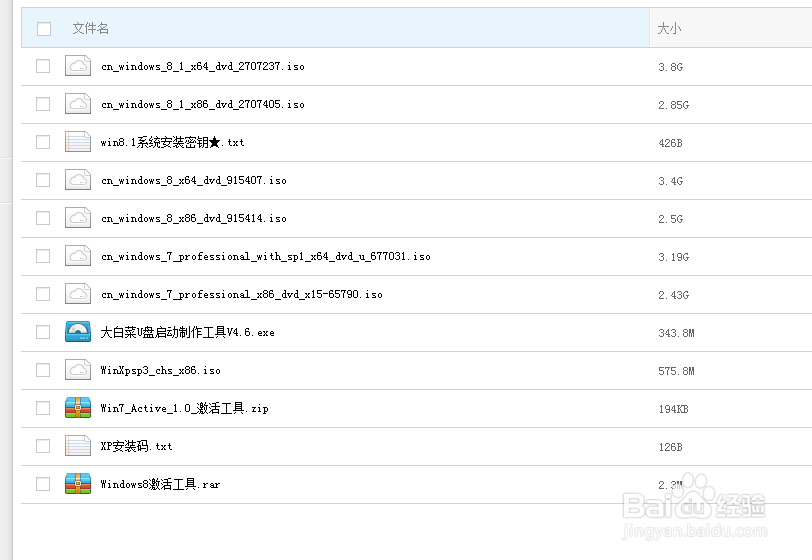Check the box for cn_windows_8_1_x86_dvd_2707405.iso

tap(43, 104)
